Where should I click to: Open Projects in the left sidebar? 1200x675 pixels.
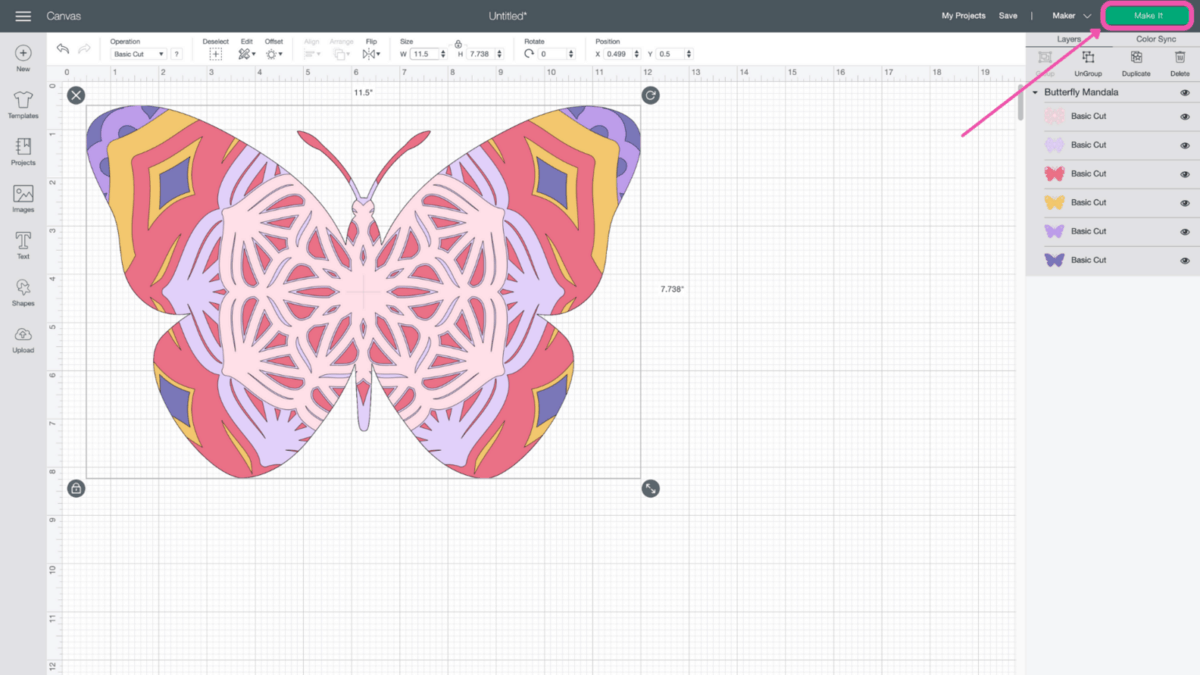[x=23, y=152]
